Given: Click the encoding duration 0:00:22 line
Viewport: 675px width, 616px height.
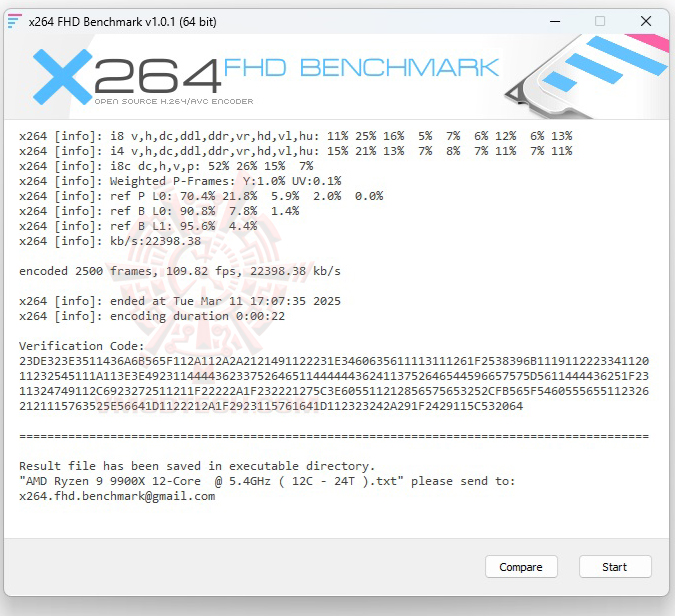Looking at the screenshot, I should click(x=152, y=316).
